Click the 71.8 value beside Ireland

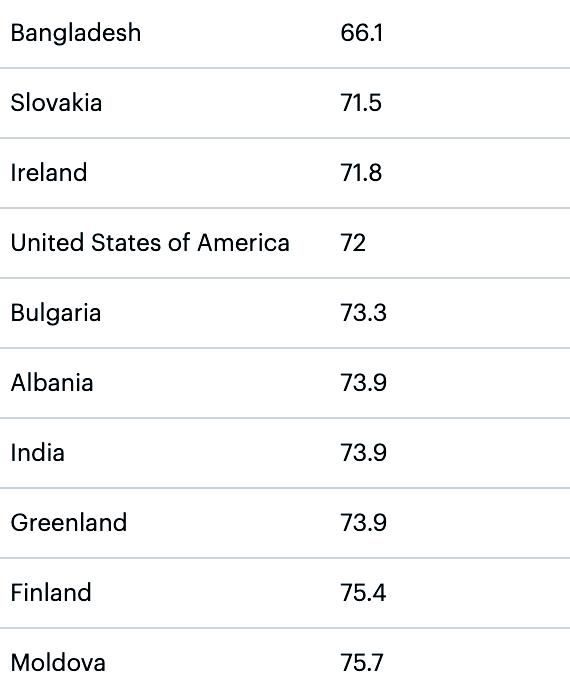pos(361,173)
